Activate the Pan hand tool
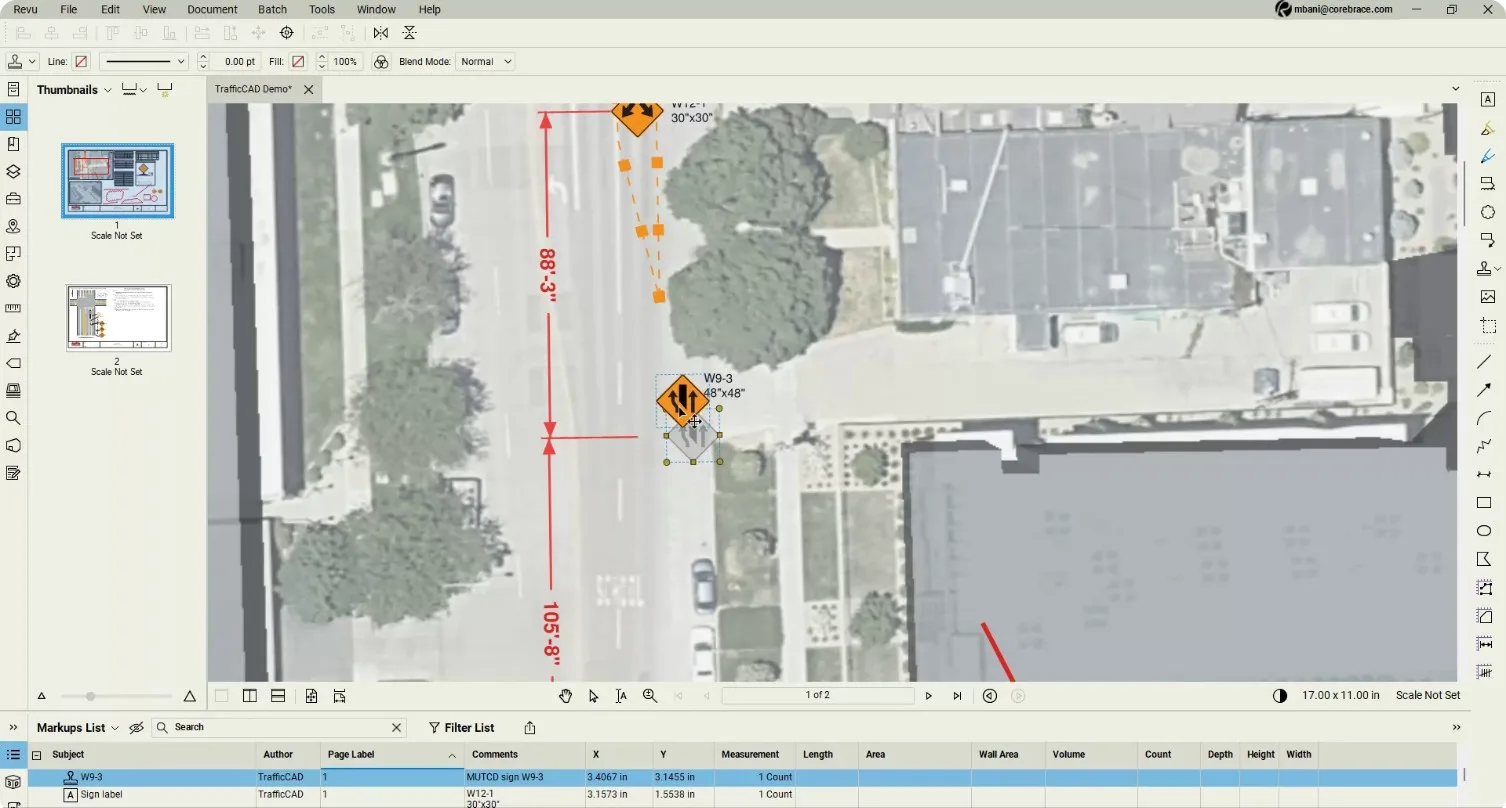Screen dimensions: 1506x808 tap(565, 696)
